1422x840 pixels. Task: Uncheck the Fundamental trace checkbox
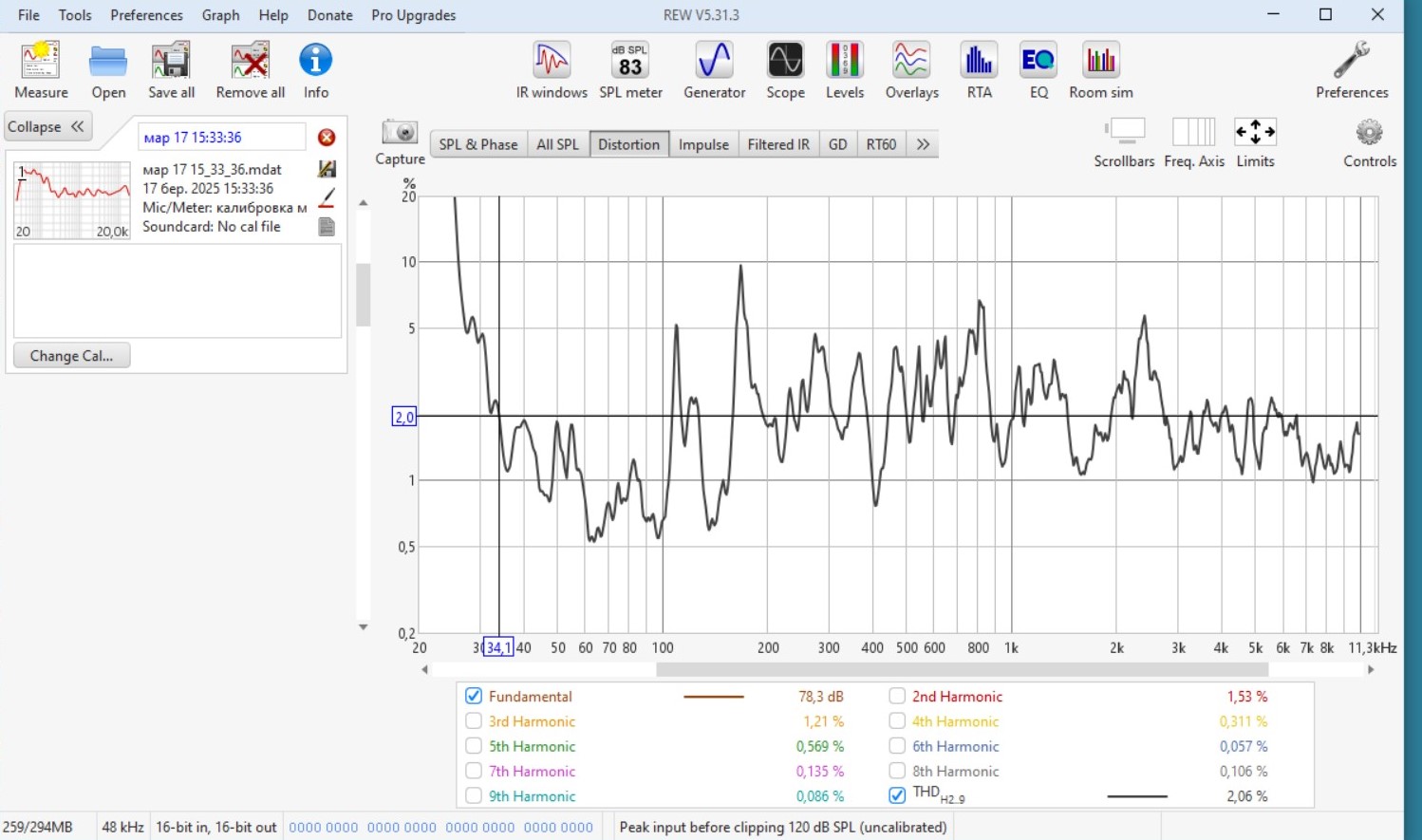[x=474, y=697]
